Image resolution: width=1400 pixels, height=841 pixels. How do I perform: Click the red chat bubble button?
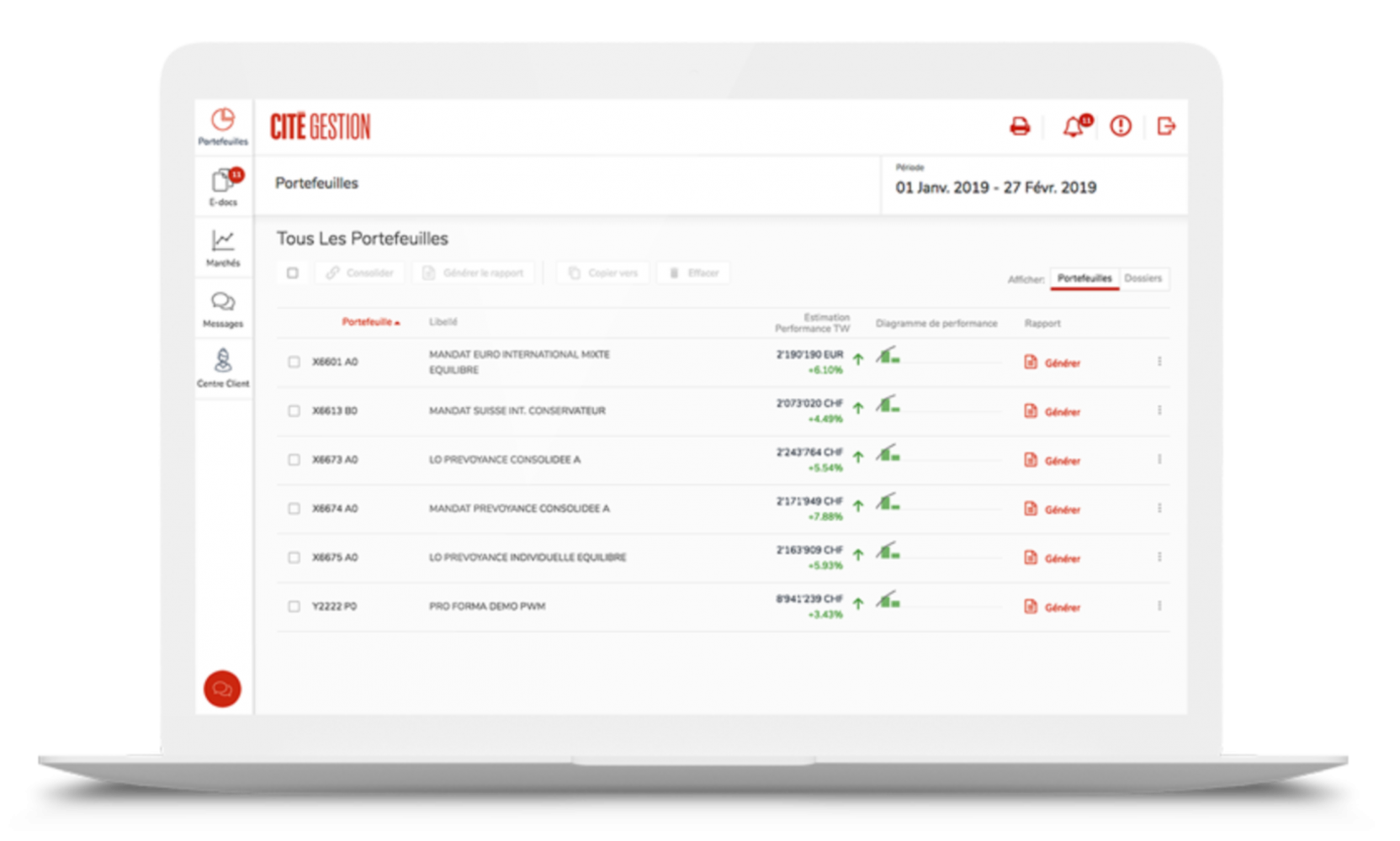point(222,689)
